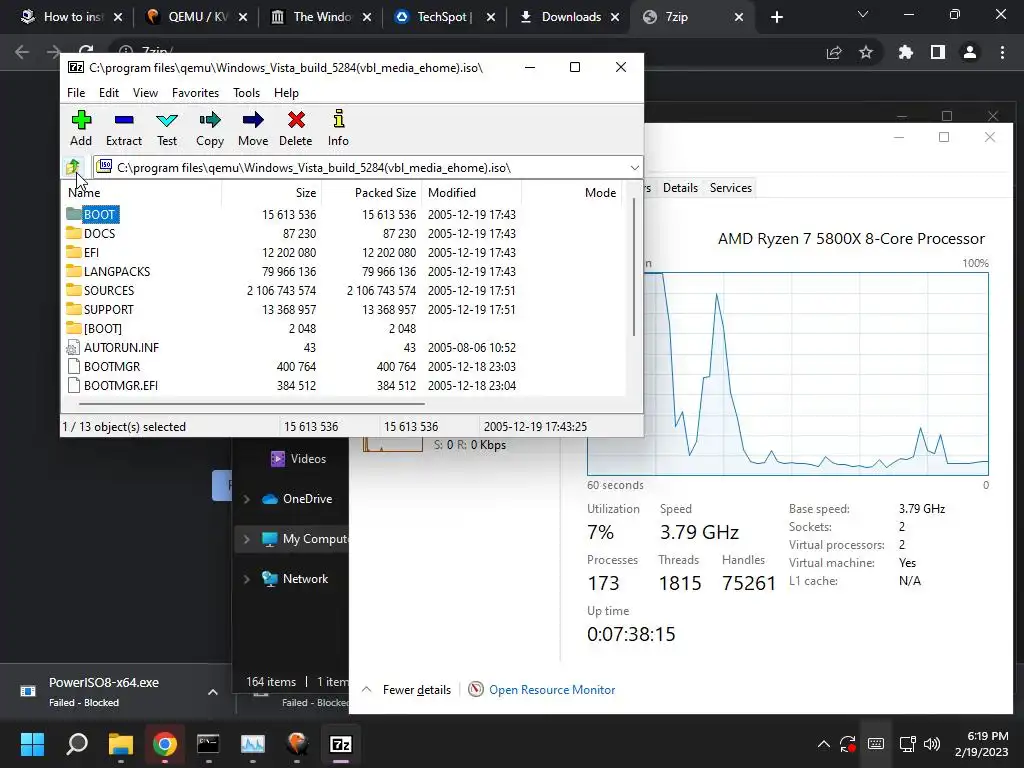Toggle Chrome side panel icon

(x=938, y=52)
